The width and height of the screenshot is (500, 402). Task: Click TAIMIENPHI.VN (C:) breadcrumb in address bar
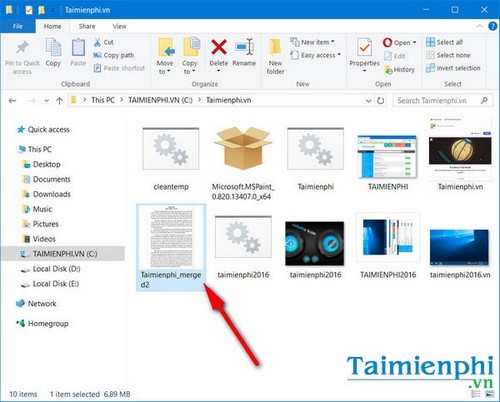pyautogui.click(x=160, y=100)
